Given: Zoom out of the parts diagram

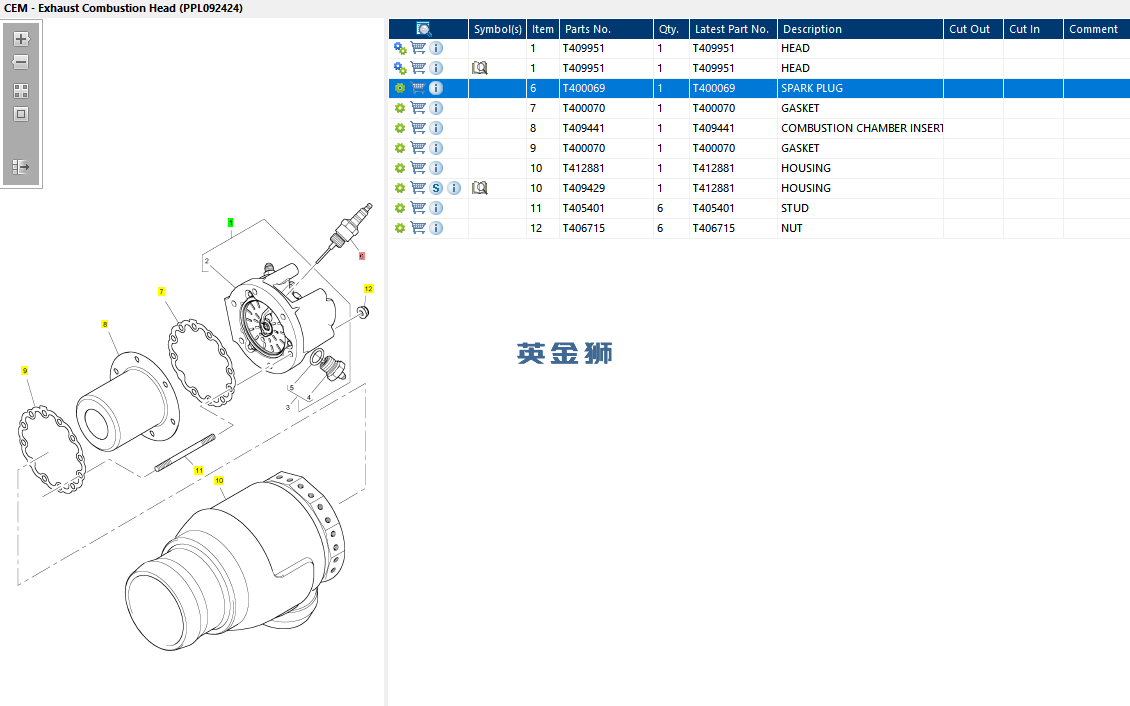Looking at the screenshot, I should tap(21, 62).
